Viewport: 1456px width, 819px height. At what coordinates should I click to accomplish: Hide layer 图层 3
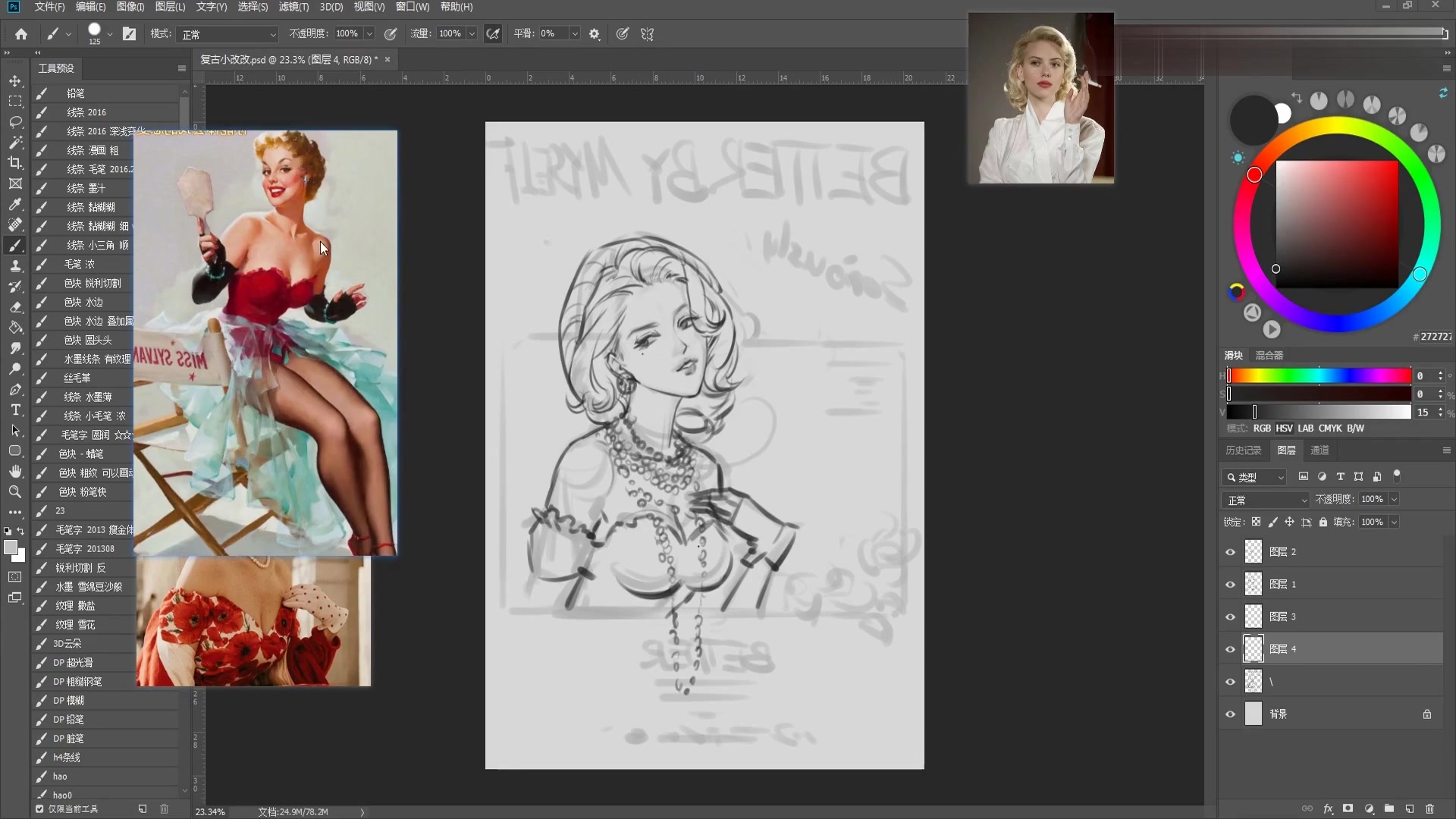[x=1230, y=617]
